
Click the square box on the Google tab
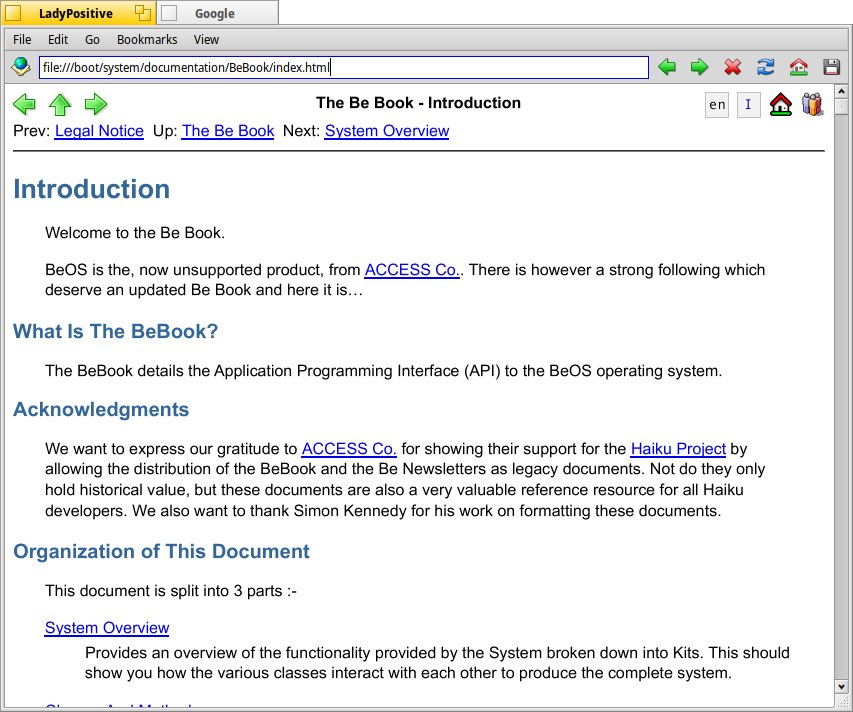pos(169,13)
